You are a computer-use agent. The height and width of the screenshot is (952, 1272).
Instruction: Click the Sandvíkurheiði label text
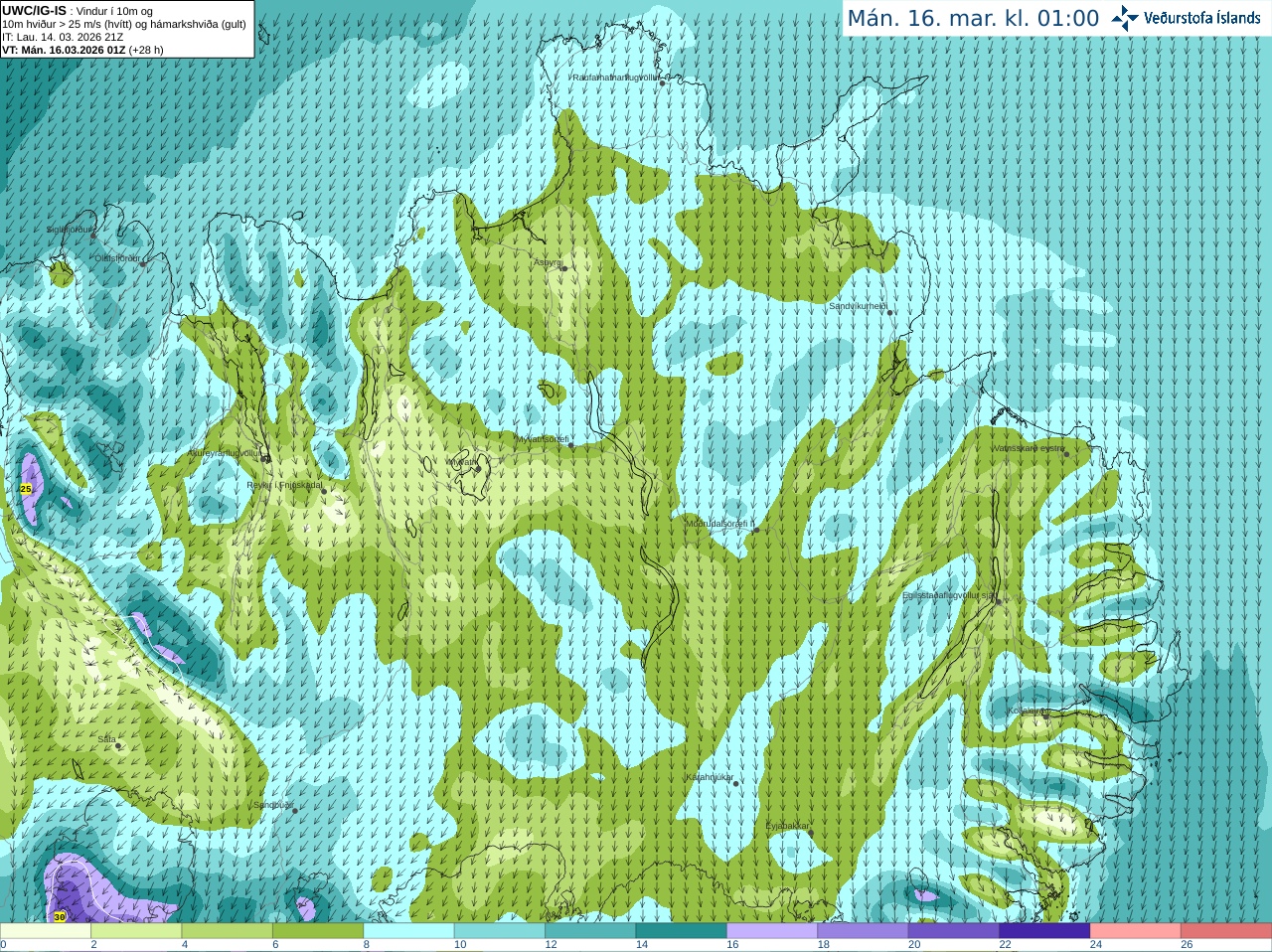click(x=858, y=306)
